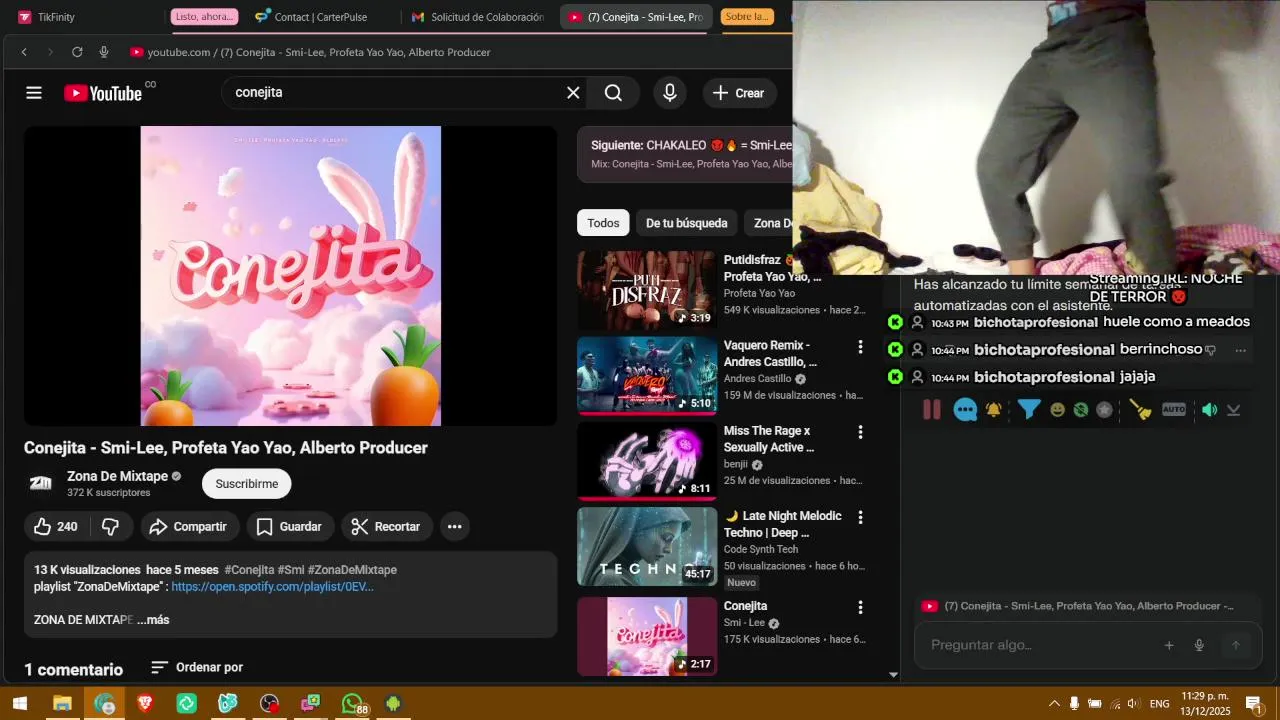1280x720 pixels.
Task: Toggle the gray star icon
Action: [1104, 410]
